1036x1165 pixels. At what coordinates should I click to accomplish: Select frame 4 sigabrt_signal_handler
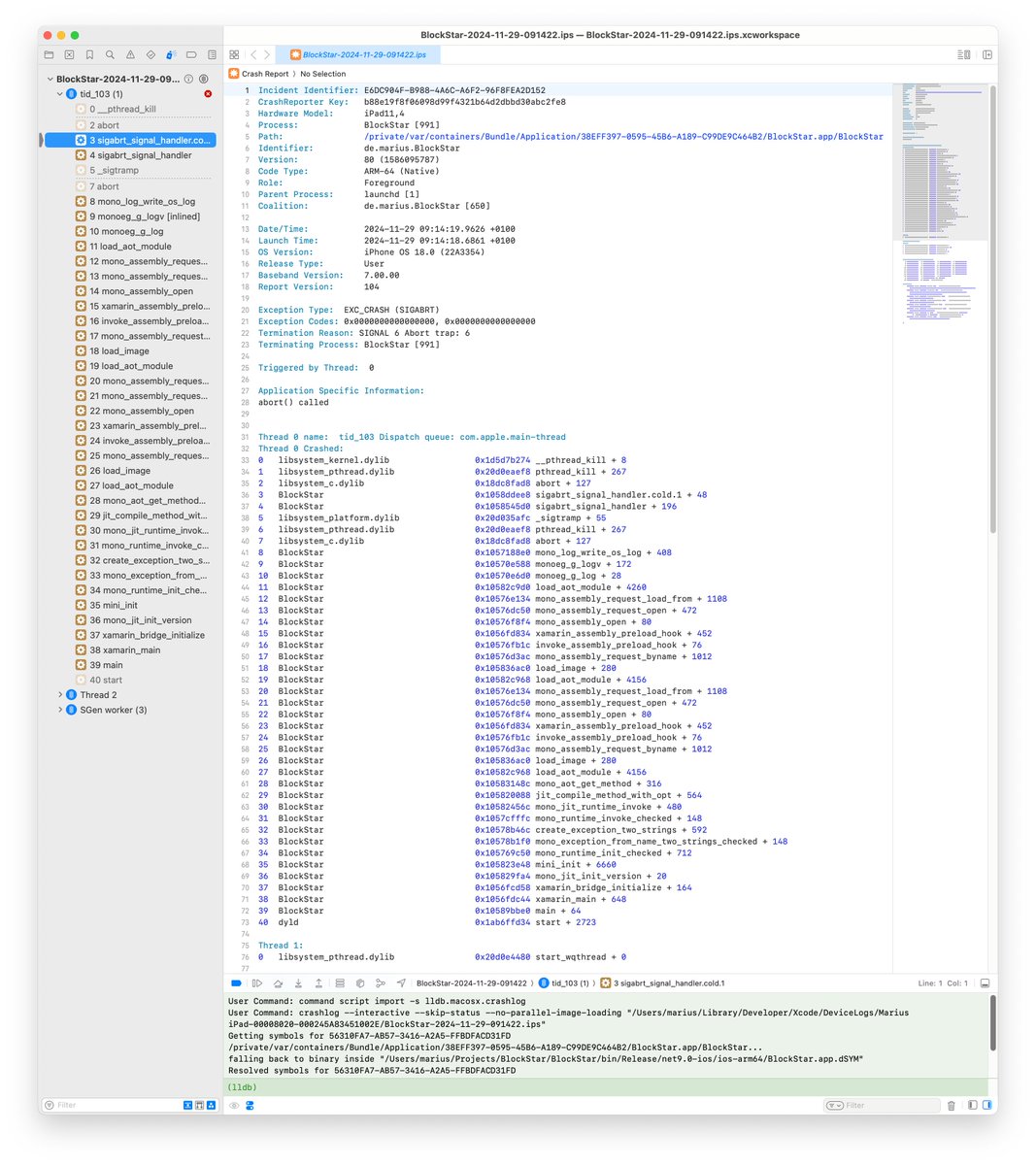pos(128,155)
